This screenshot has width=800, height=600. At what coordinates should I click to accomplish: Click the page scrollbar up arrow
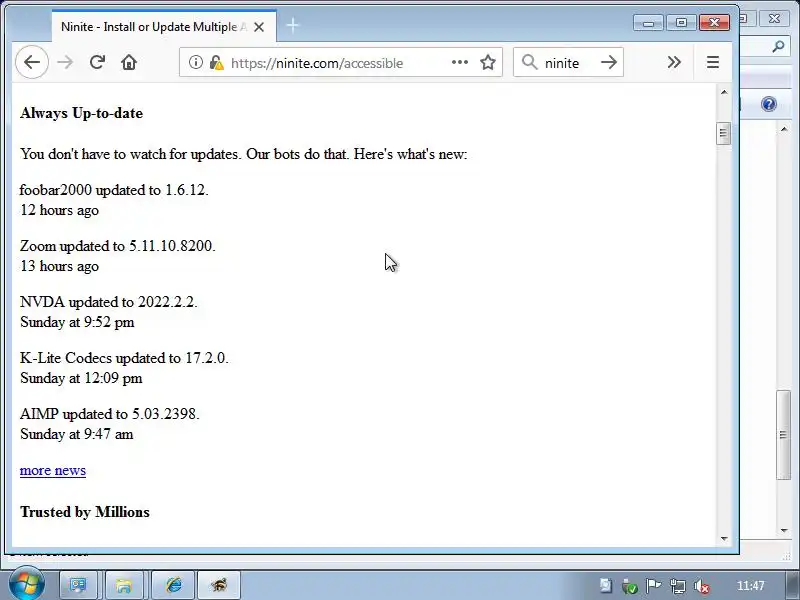[x=723, y=92]
